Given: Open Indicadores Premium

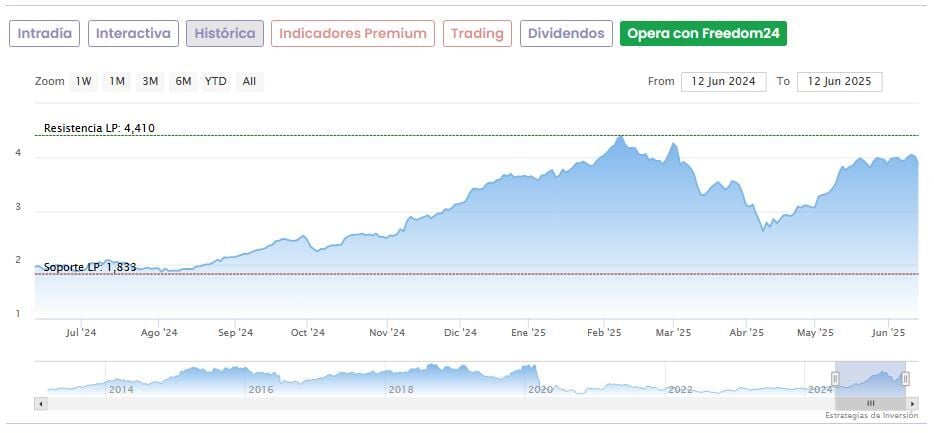Looking at the screenshot, I should pos(353,33).
